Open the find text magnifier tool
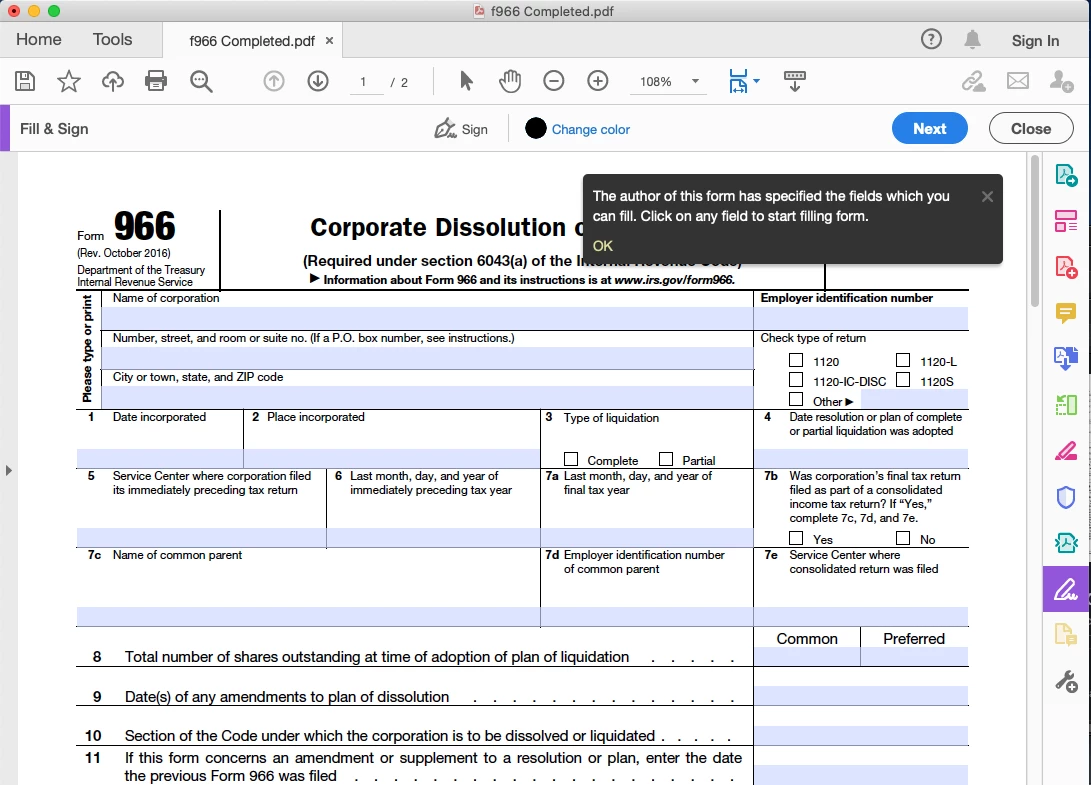1091x785 pixels. (201, 81)
